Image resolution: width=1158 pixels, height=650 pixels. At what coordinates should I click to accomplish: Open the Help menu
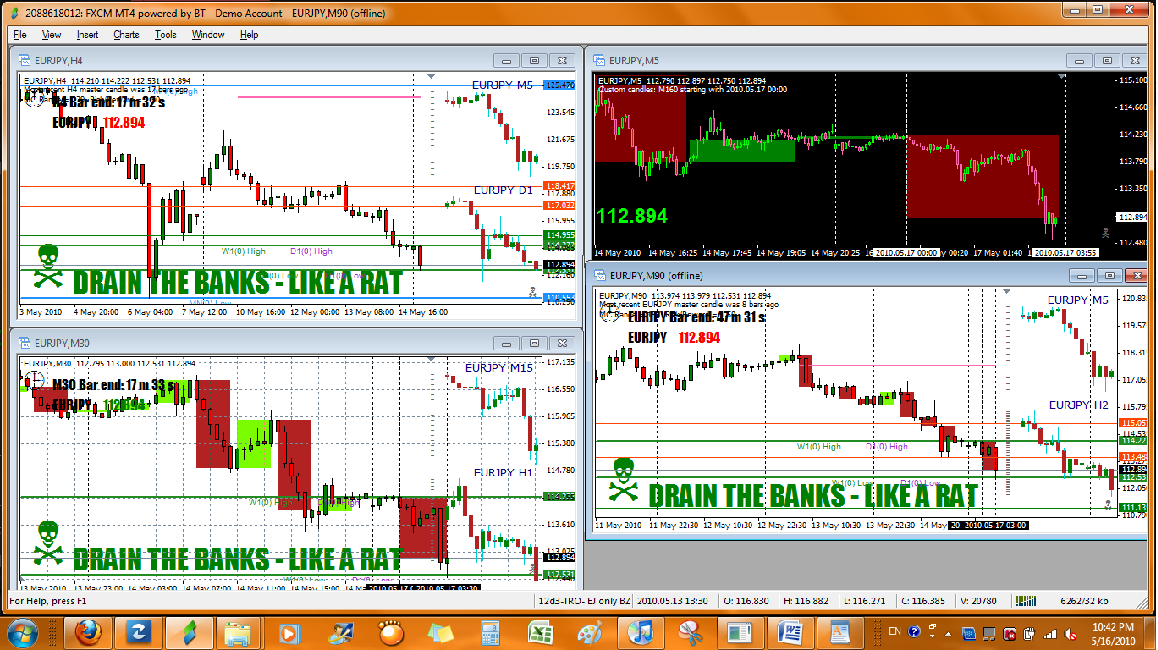coord(249,35)
